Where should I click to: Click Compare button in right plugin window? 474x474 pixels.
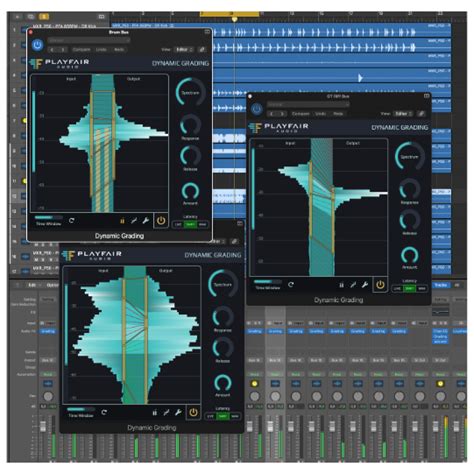[301, 114]
